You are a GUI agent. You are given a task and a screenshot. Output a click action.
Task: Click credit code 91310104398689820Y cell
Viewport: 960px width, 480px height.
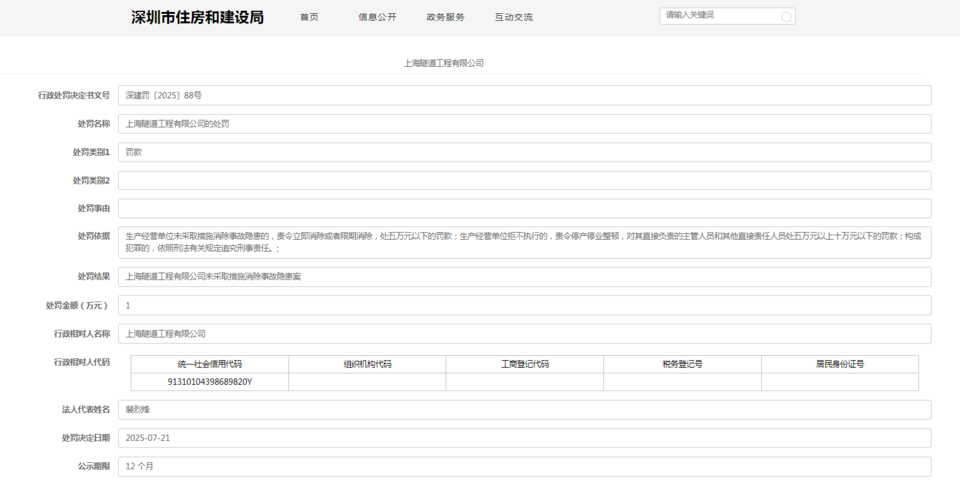pyautogui.click(x=210, y=382)
